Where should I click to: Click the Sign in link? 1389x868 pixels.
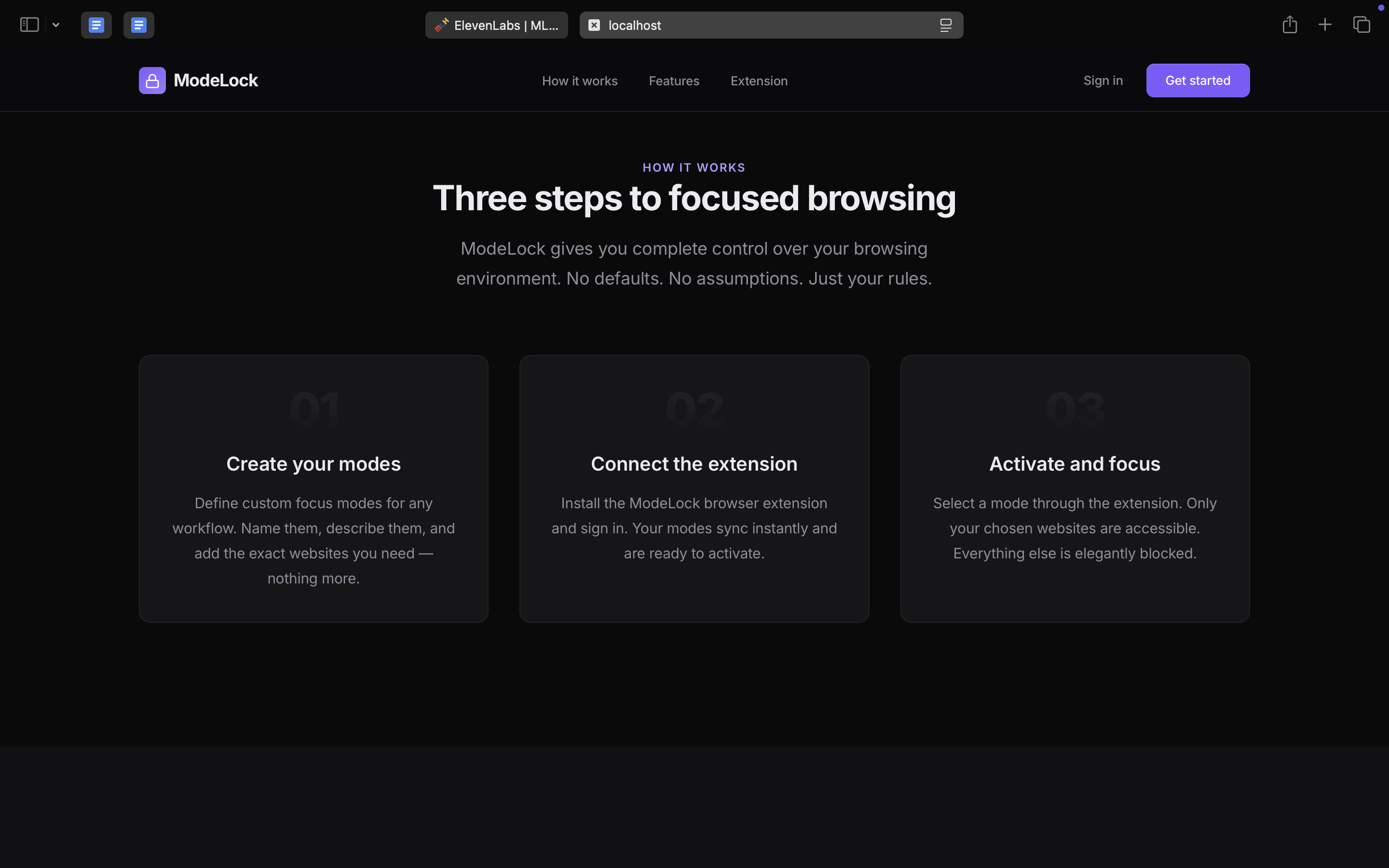[x=1103, y=81]
